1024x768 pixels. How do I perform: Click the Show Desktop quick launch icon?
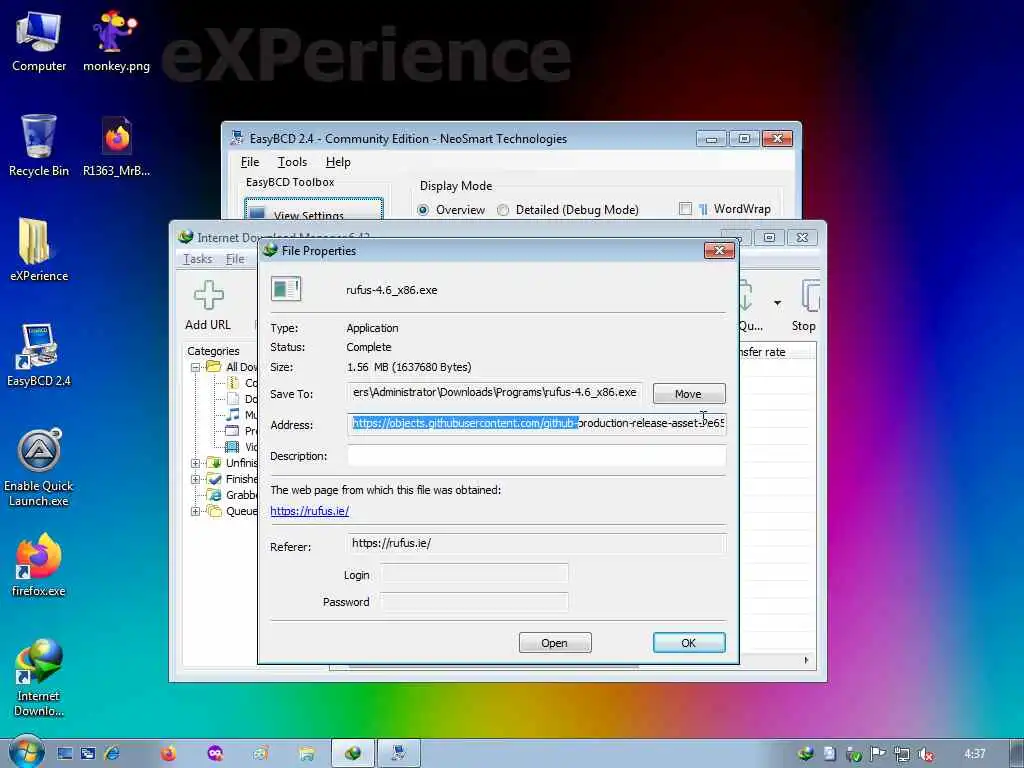(x=65, y=754)
